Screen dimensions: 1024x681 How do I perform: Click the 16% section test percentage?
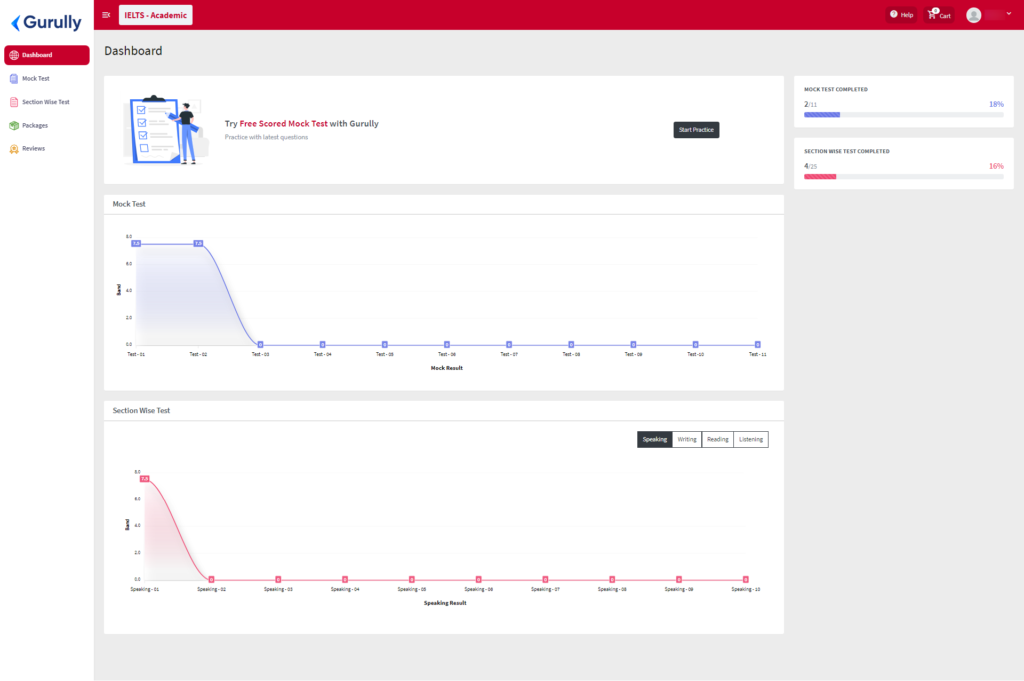pos(996,166)
